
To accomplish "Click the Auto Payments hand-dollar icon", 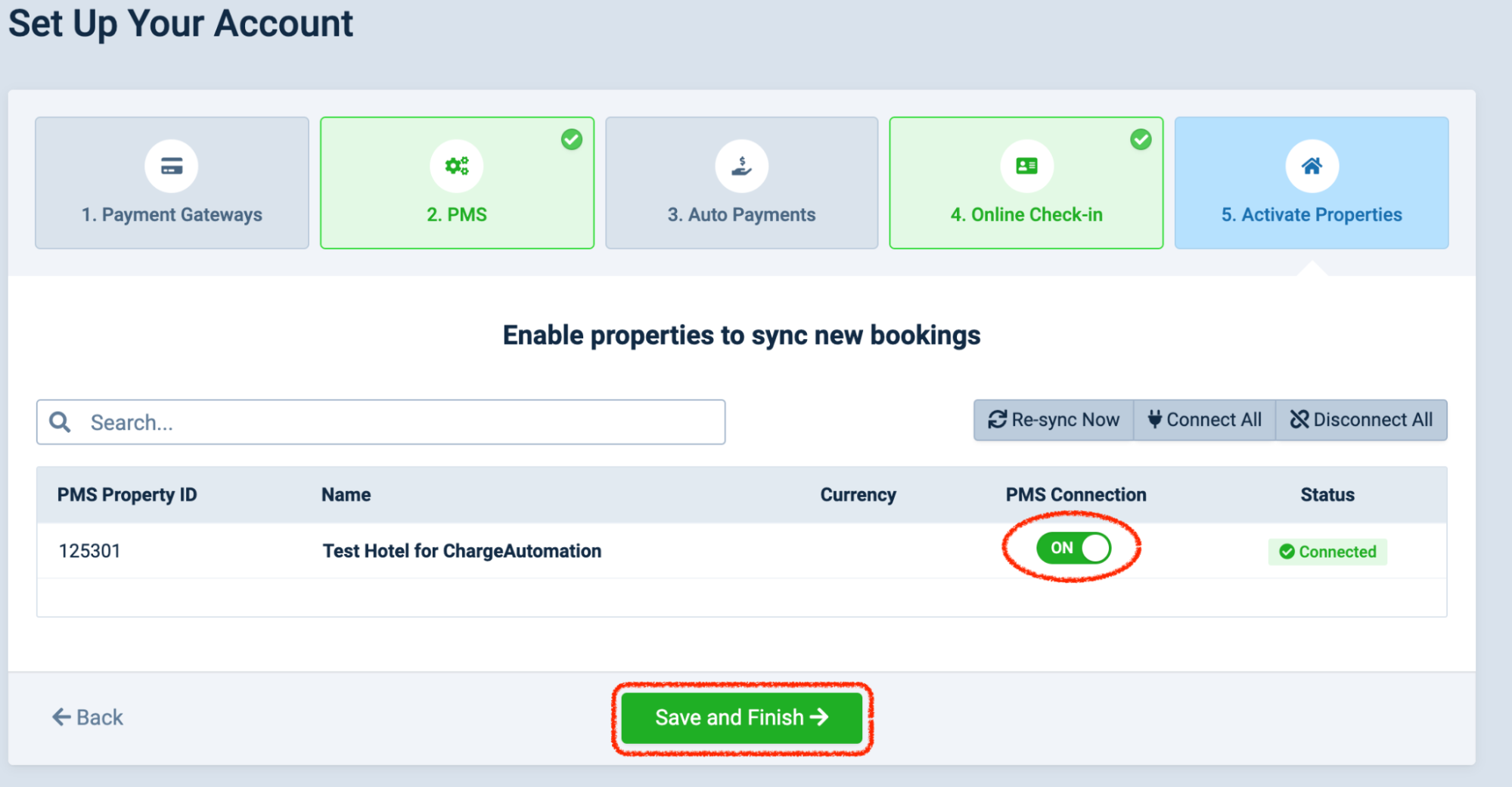I will tap(742, 166).
